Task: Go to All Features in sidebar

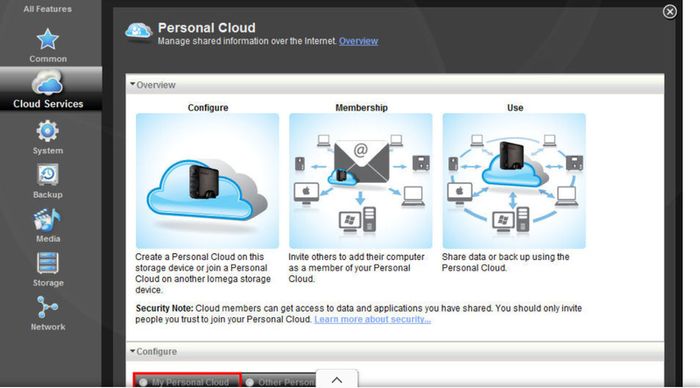Action: (47, 9)
